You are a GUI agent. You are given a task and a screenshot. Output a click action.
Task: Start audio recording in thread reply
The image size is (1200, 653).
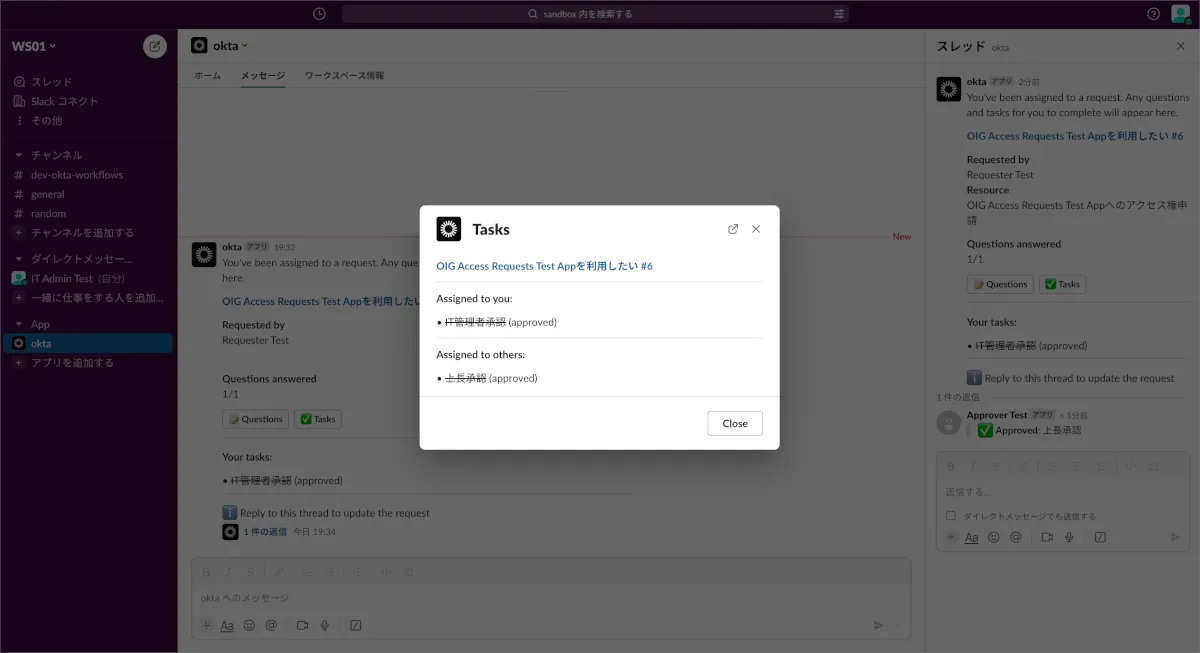point(1069,537)
